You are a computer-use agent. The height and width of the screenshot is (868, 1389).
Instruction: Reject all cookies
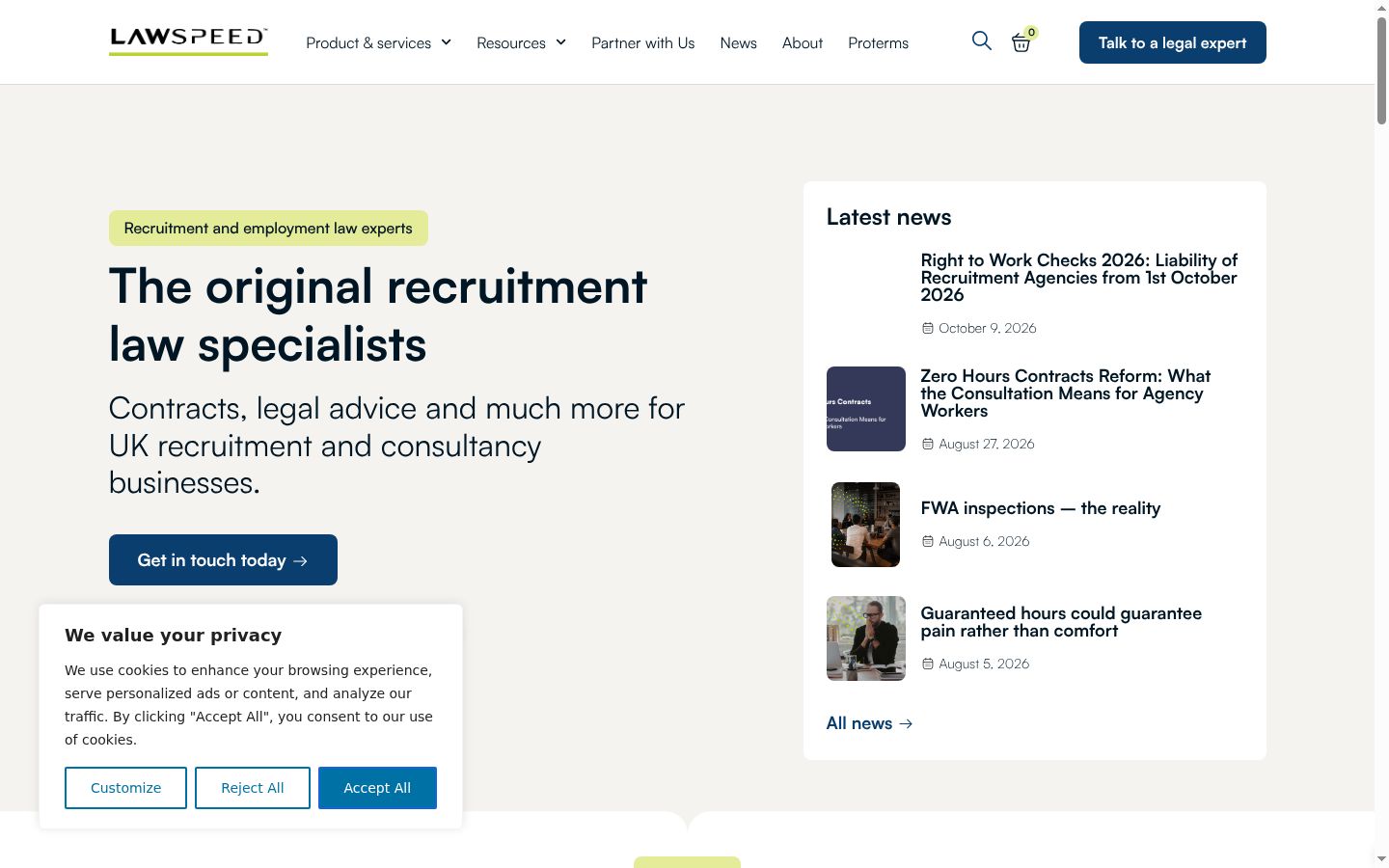[x=253, y=788]
